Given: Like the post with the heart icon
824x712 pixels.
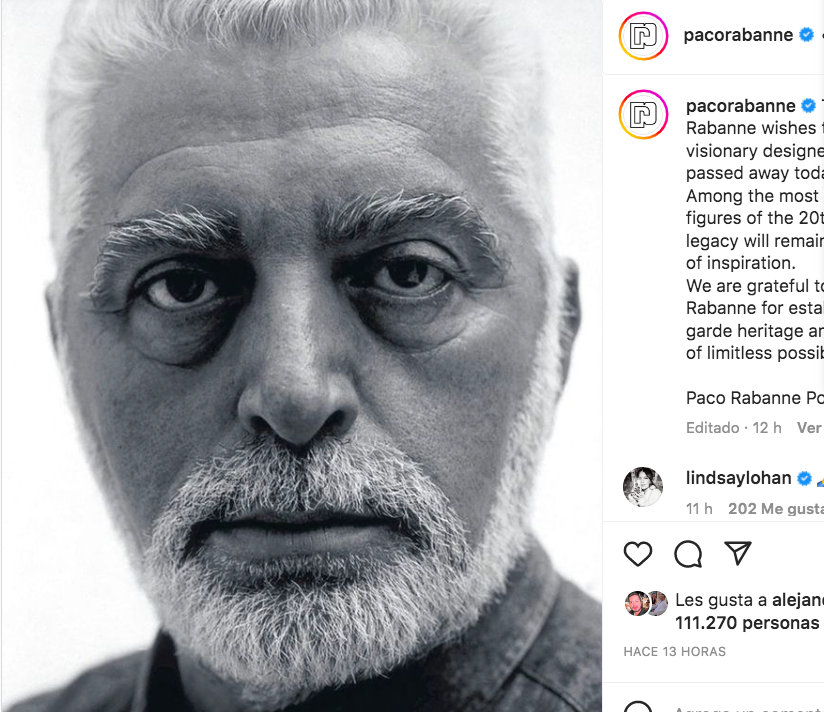Looking at the screenshot, I should (x=638, y=554).
